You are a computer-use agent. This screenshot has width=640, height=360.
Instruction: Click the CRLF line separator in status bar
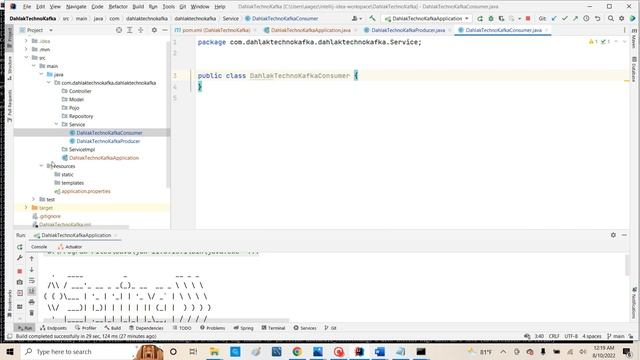(554, 336)
